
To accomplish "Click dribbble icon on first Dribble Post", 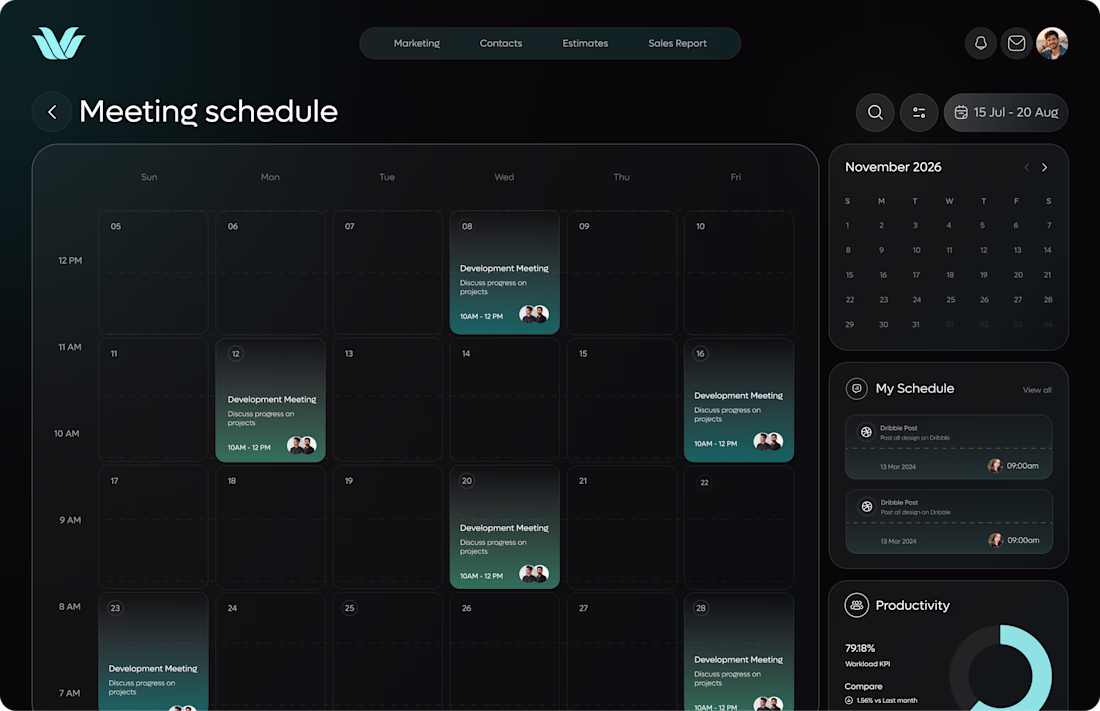I will (x=866, y=432).
